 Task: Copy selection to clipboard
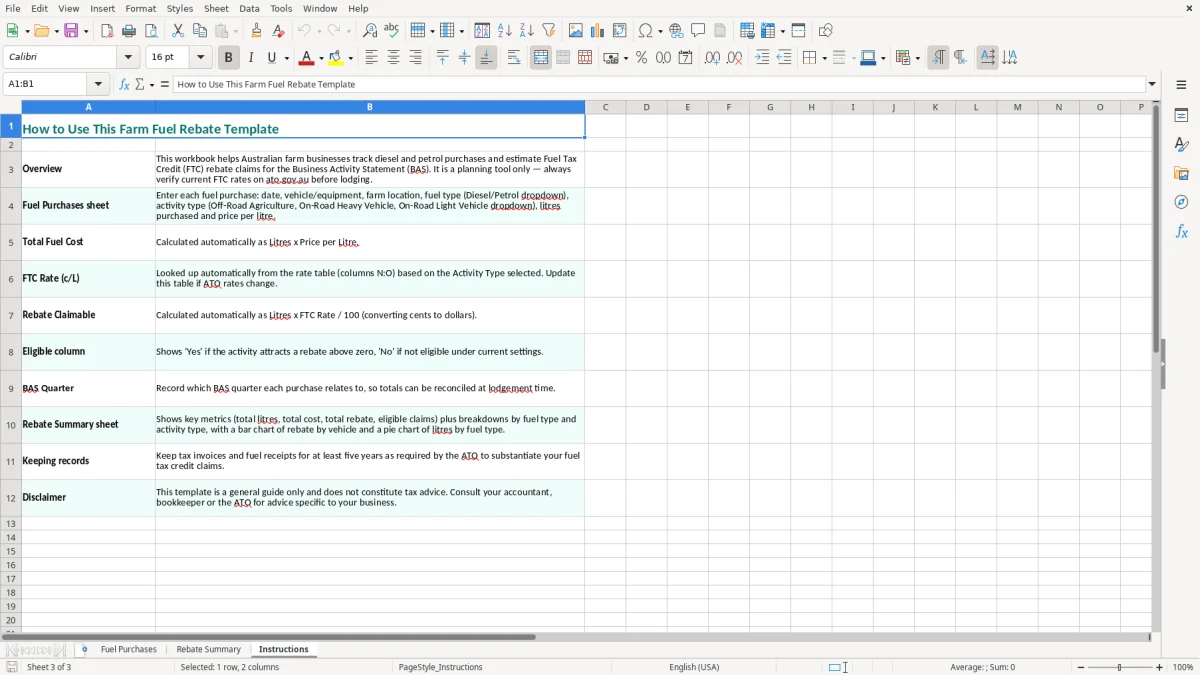click(200, 31)
